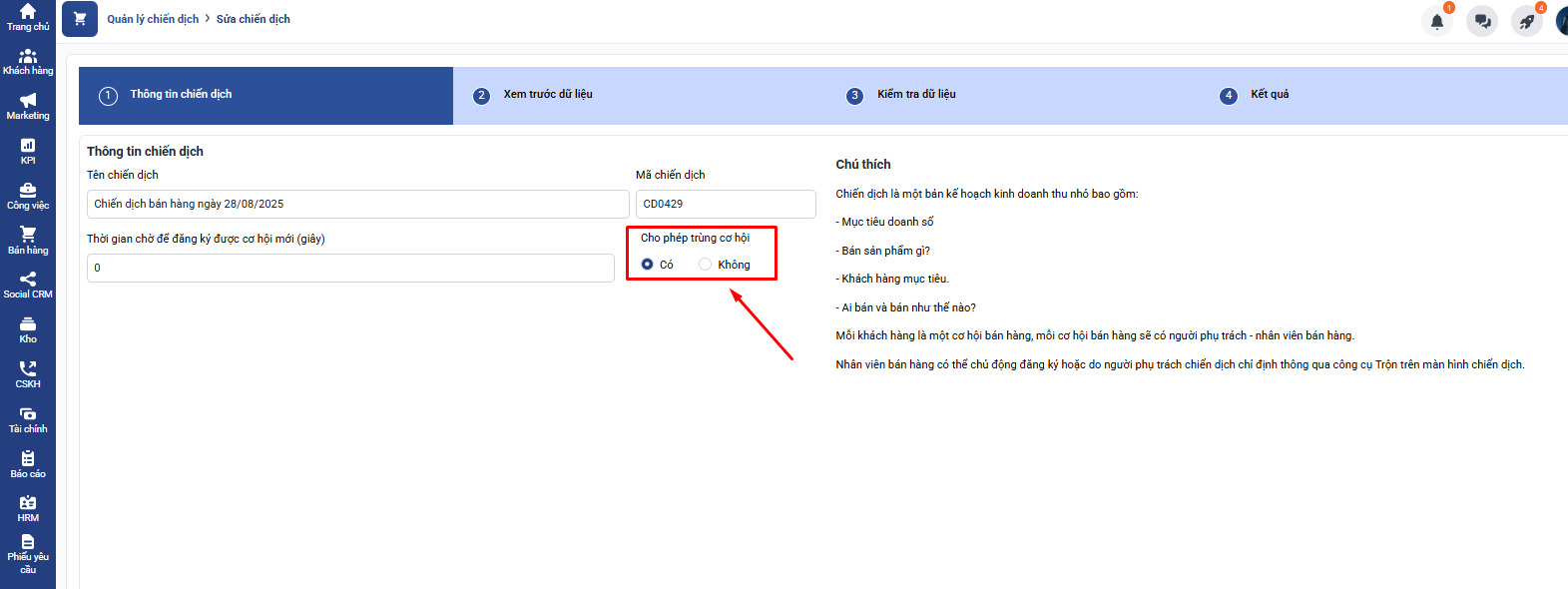Click the 'Thông tin chiến dịch' section title

coord(145,152)
